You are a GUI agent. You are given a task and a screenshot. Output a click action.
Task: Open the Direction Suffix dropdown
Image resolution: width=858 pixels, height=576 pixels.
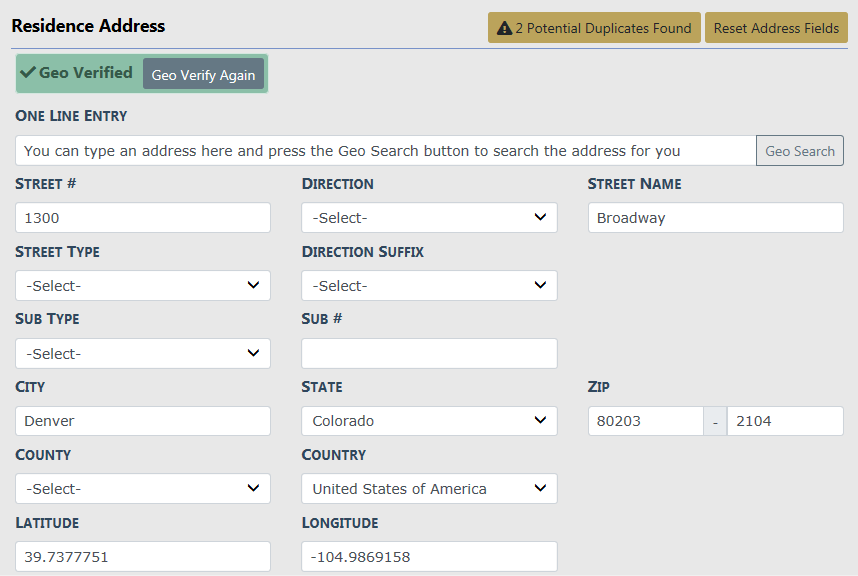point(429,286)
